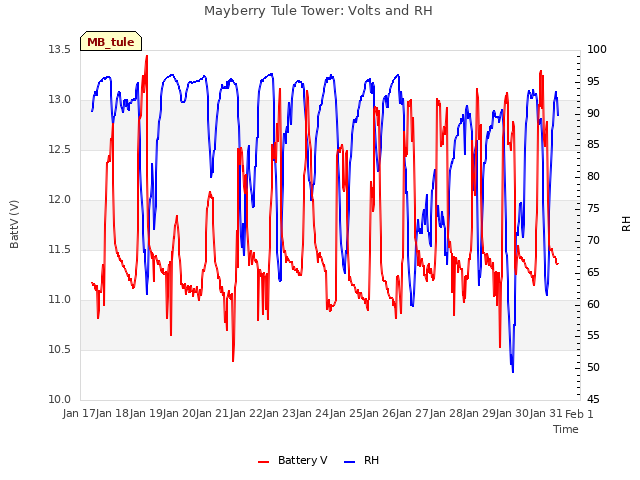640x480 pixels.
Task: Click the BattV (V) axis title
Action: coord(14,224)
